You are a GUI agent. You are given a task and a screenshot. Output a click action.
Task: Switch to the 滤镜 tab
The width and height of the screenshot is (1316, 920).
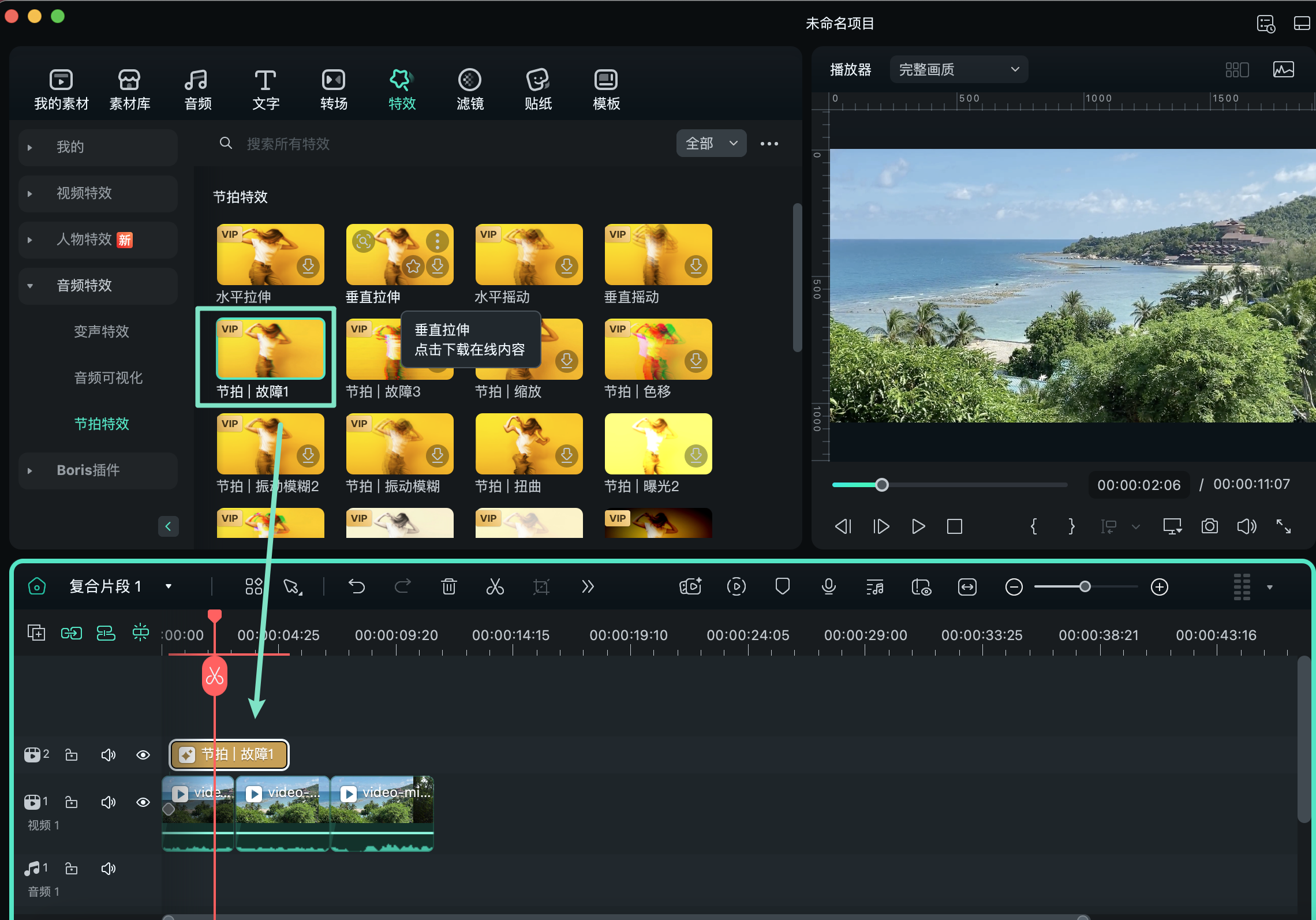point(469,89)
